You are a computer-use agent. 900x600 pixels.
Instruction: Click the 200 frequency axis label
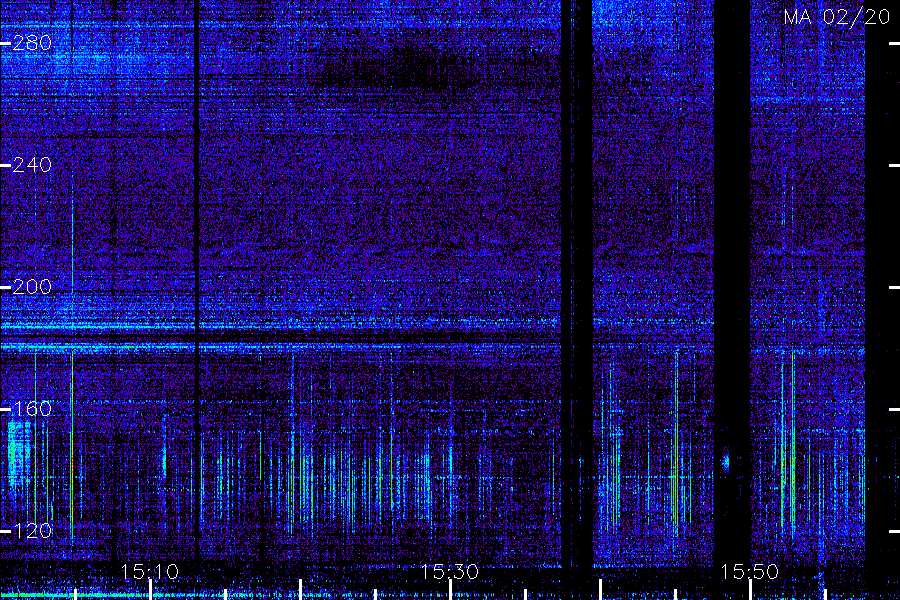(32, 287)
